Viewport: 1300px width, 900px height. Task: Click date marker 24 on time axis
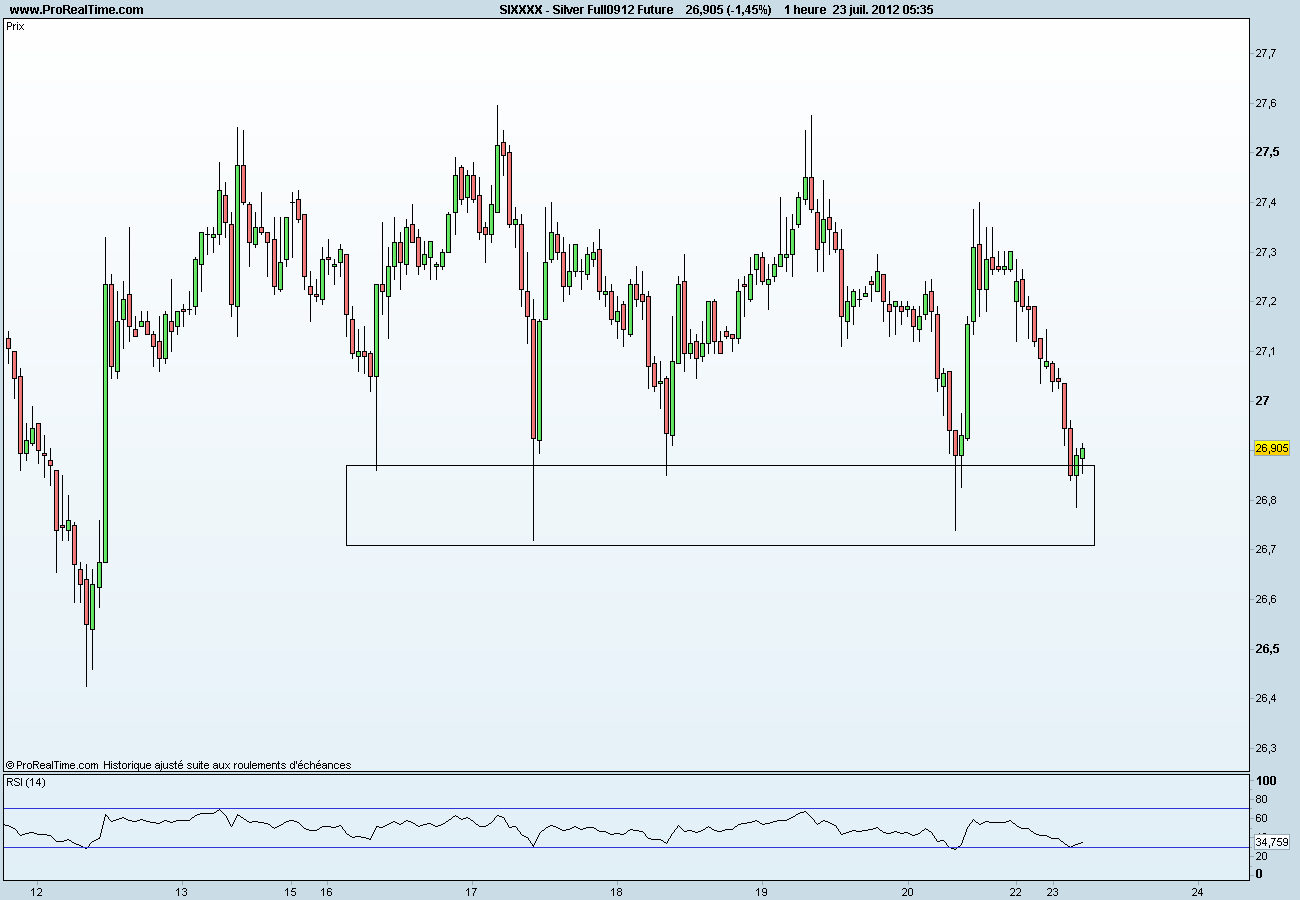pos(1198,891)
